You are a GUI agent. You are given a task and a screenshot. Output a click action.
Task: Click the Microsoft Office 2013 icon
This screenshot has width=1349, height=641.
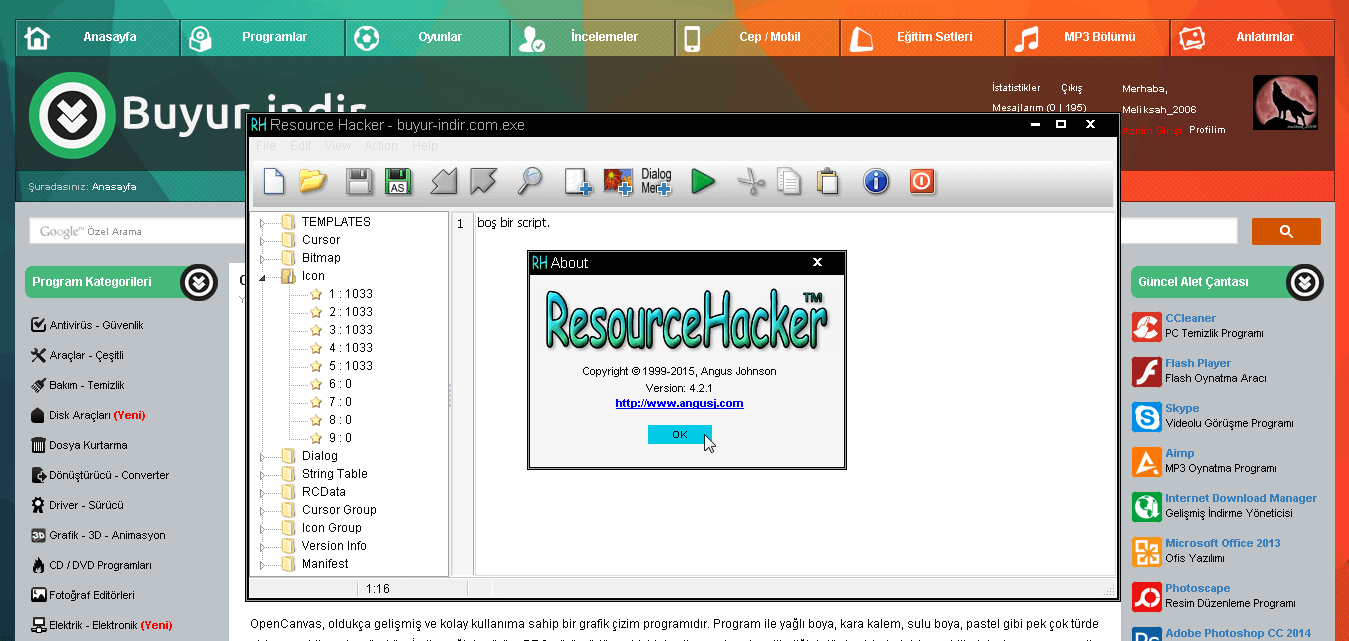1146,551
